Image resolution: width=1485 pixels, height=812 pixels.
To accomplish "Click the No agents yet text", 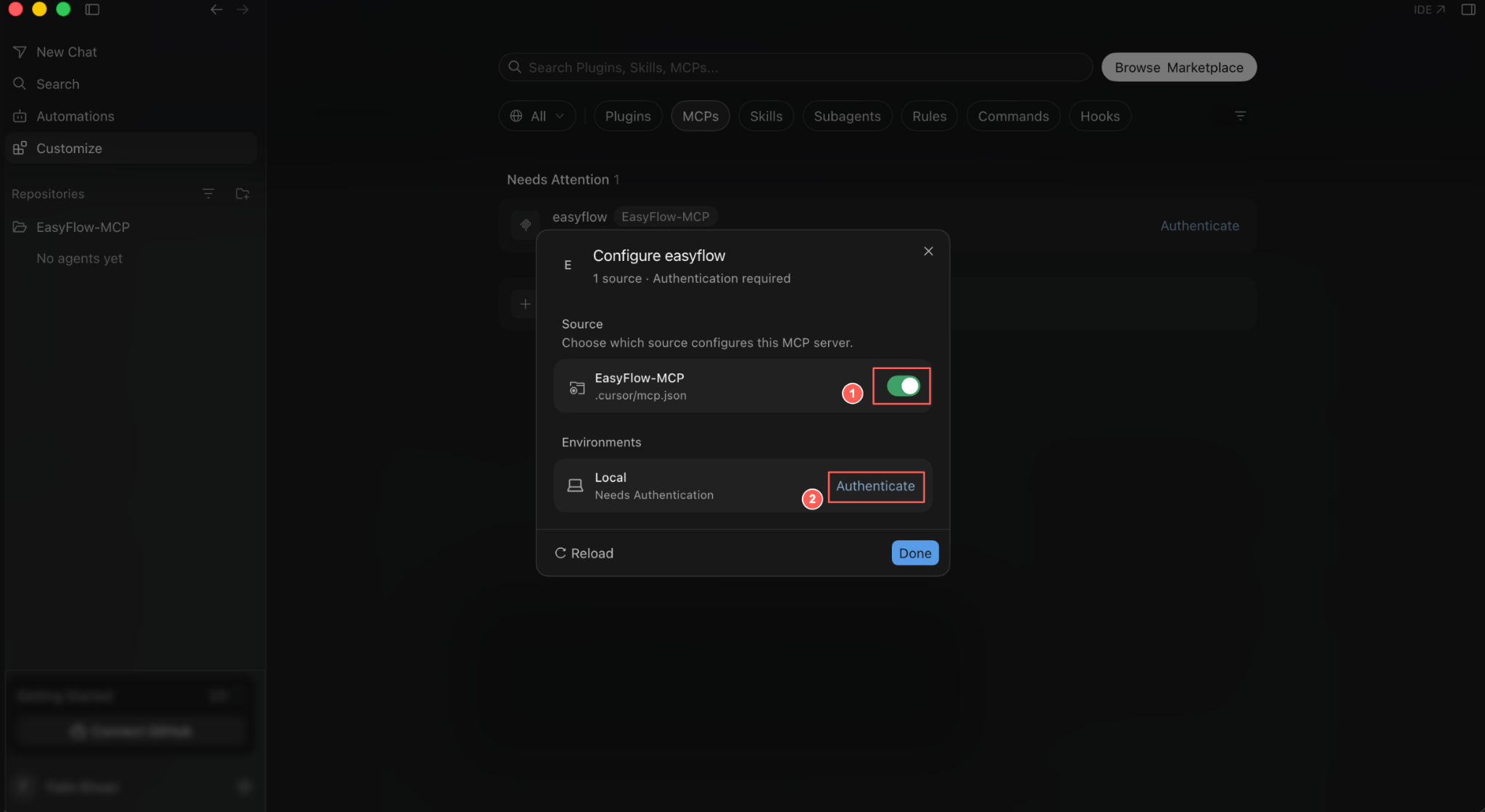I will [79, 258].
